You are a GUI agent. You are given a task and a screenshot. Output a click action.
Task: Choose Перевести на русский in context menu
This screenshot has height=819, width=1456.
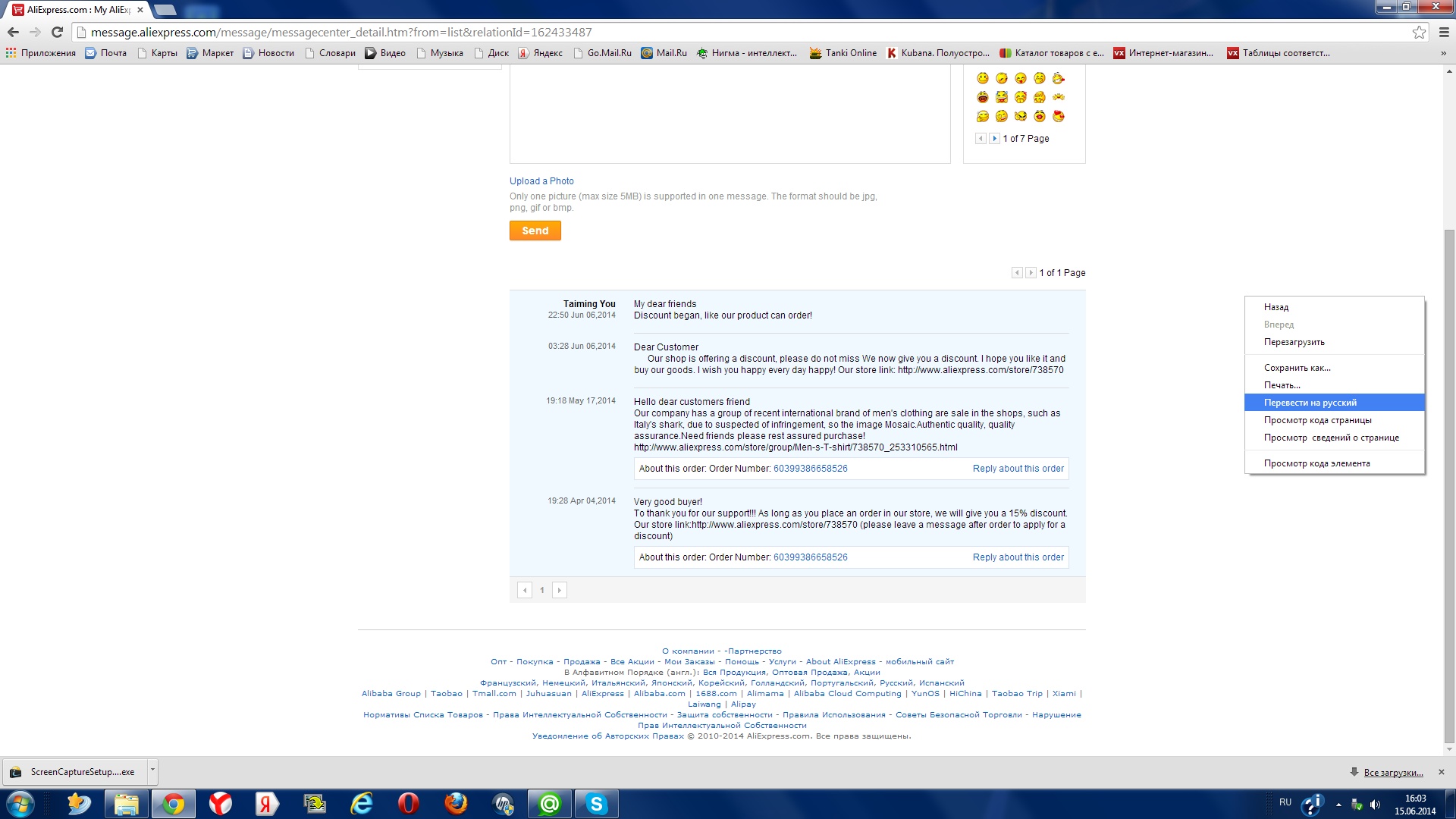(x=1335, y=403)
